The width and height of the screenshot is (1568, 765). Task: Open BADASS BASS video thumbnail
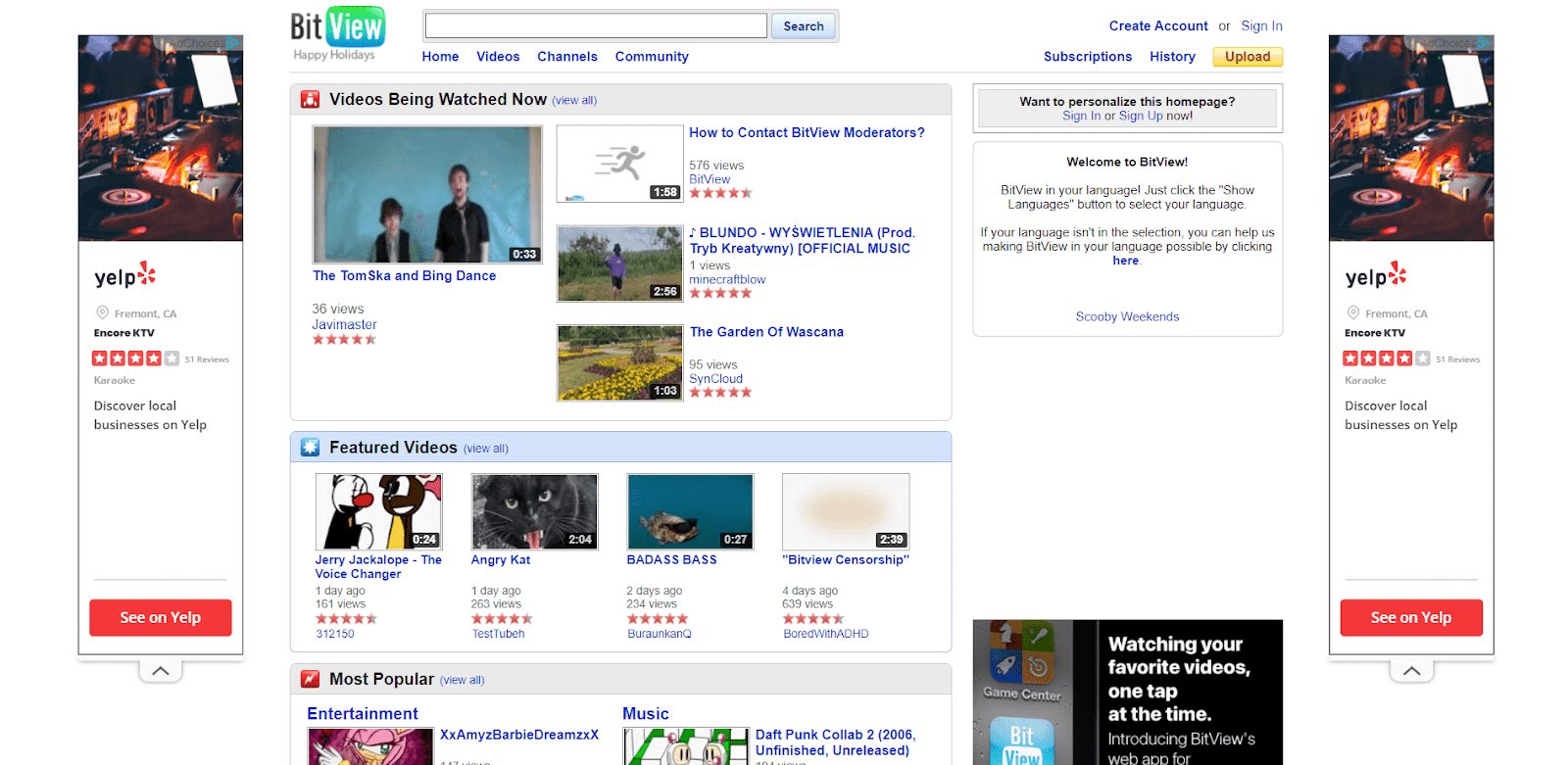click(x=690, y=511)
